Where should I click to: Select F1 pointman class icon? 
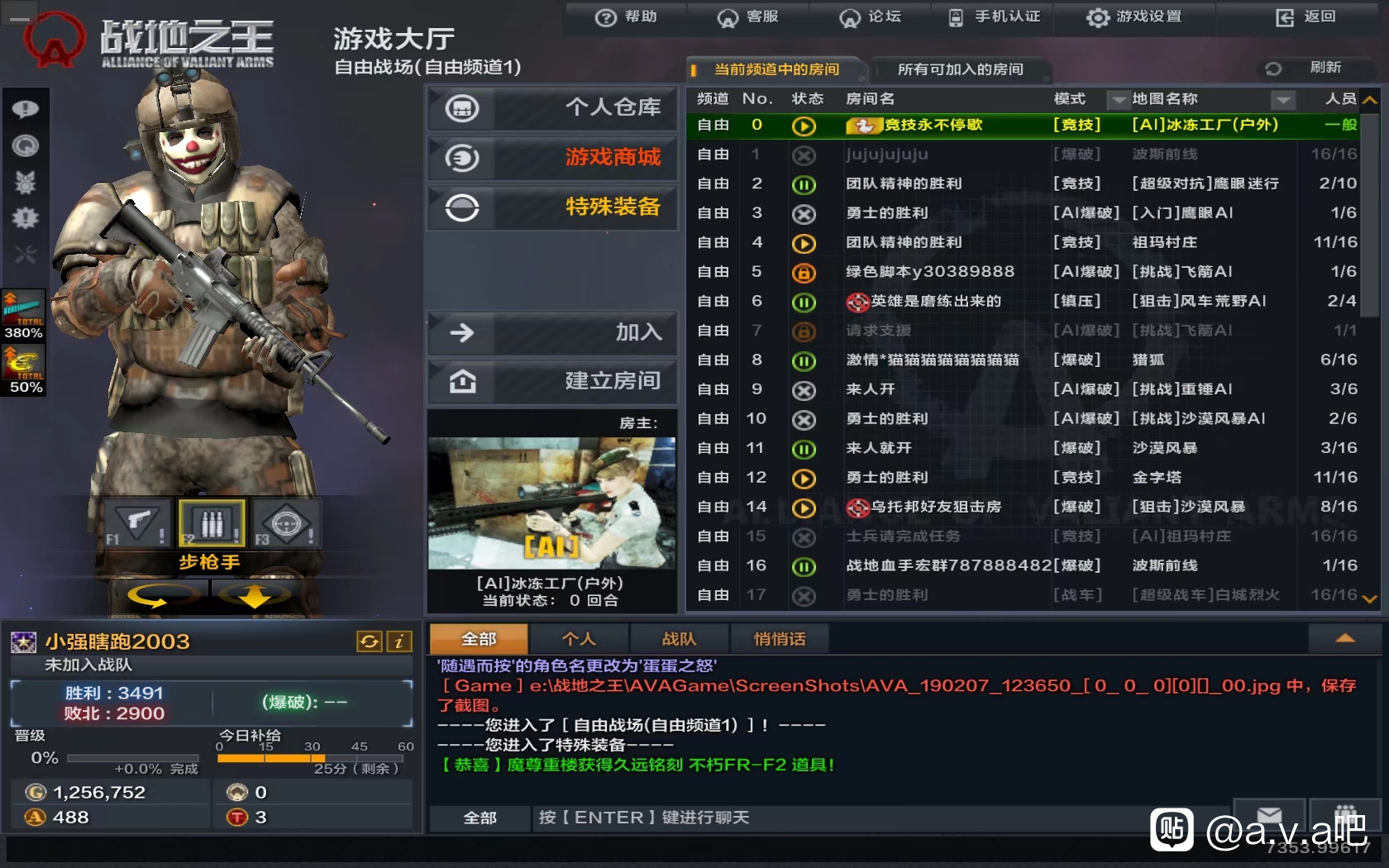coord(137,523)
